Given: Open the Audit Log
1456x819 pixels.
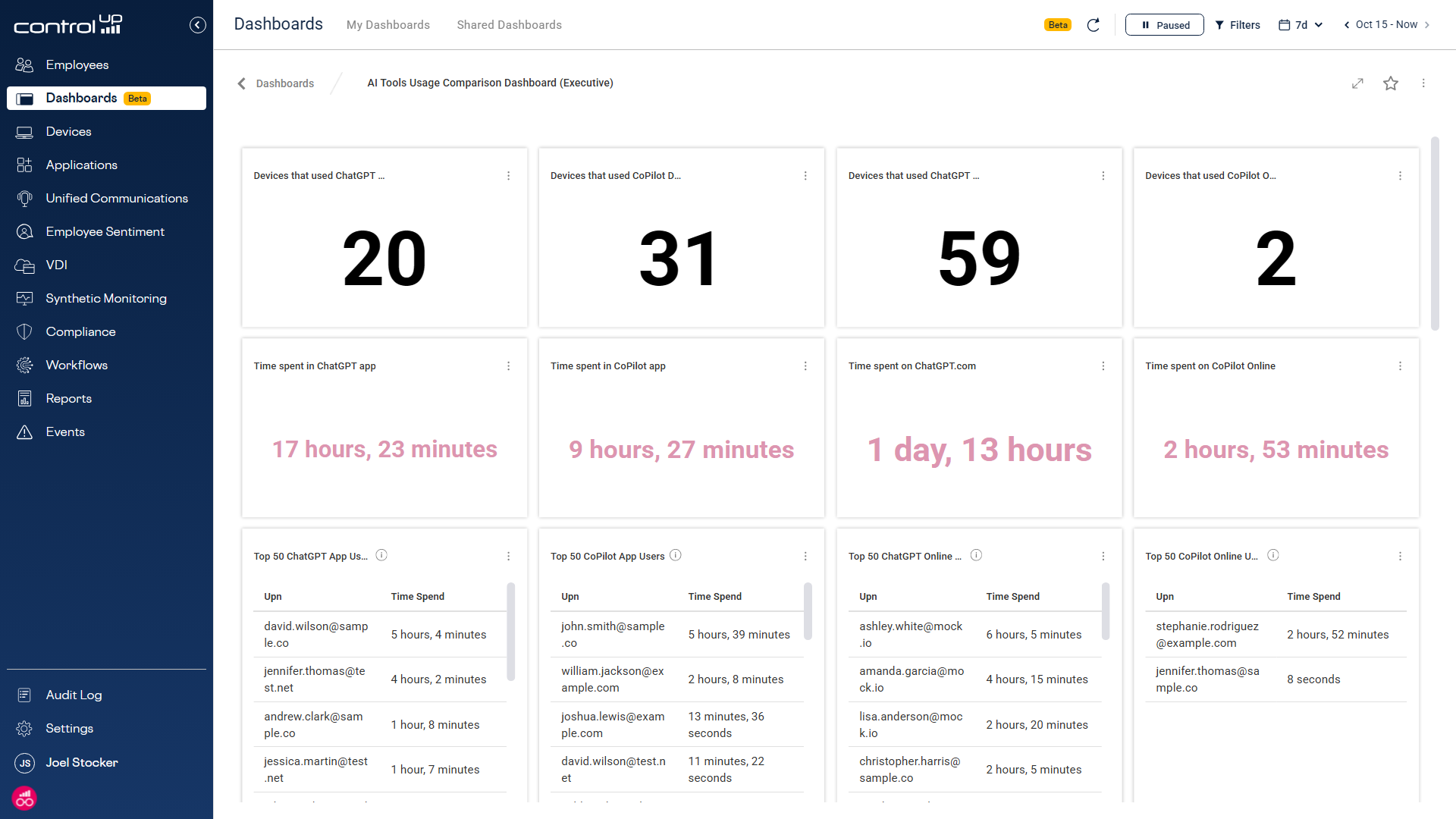Looking at the screenshot, I should pos(106,695).
